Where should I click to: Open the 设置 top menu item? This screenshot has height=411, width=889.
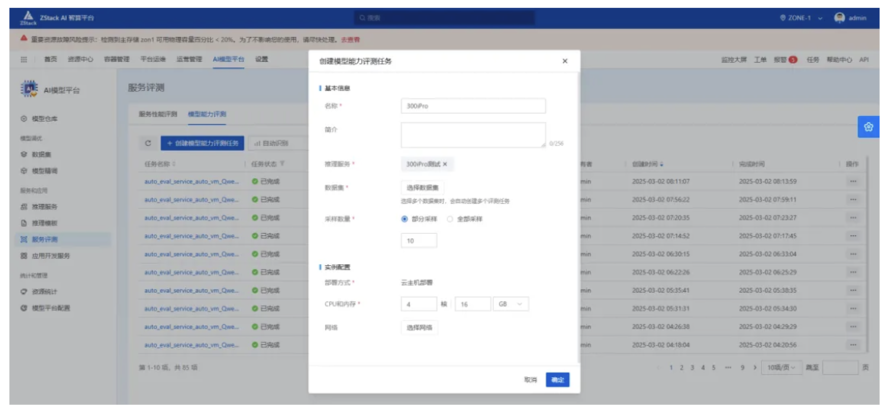coord(261,60)
